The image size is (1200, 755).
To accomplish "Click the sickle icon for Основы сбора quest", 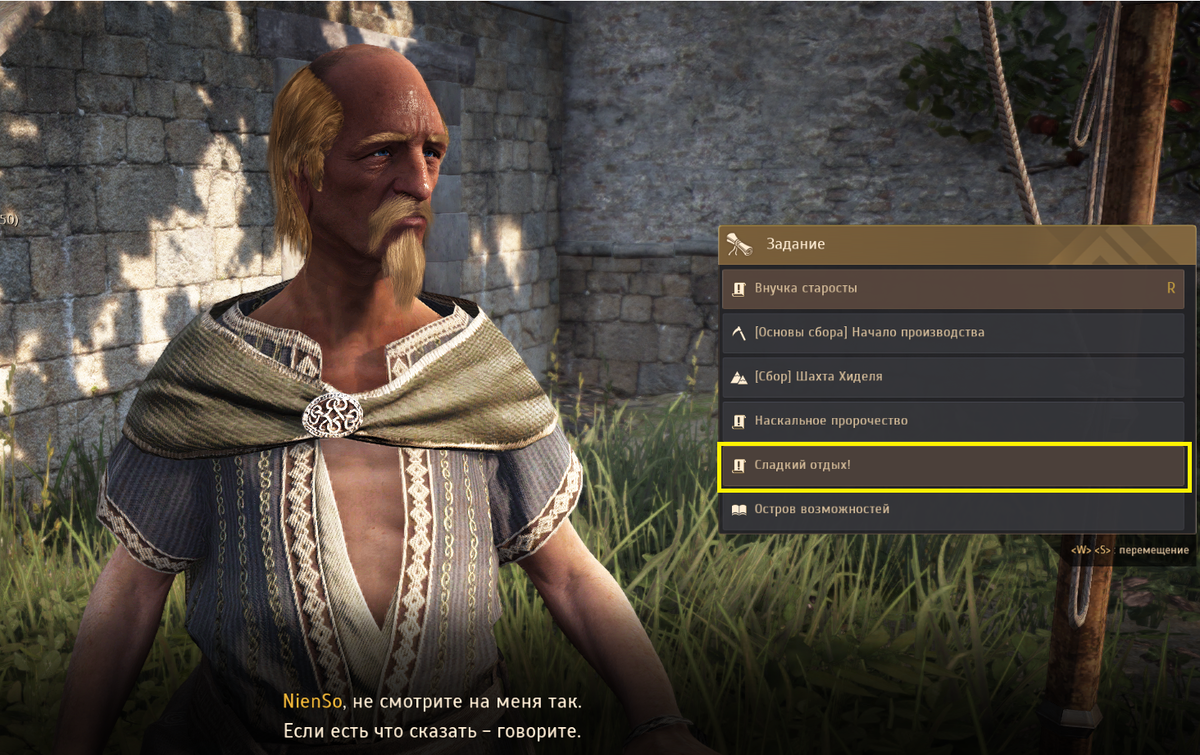I will pyautogui.click(x=739, y=332).
